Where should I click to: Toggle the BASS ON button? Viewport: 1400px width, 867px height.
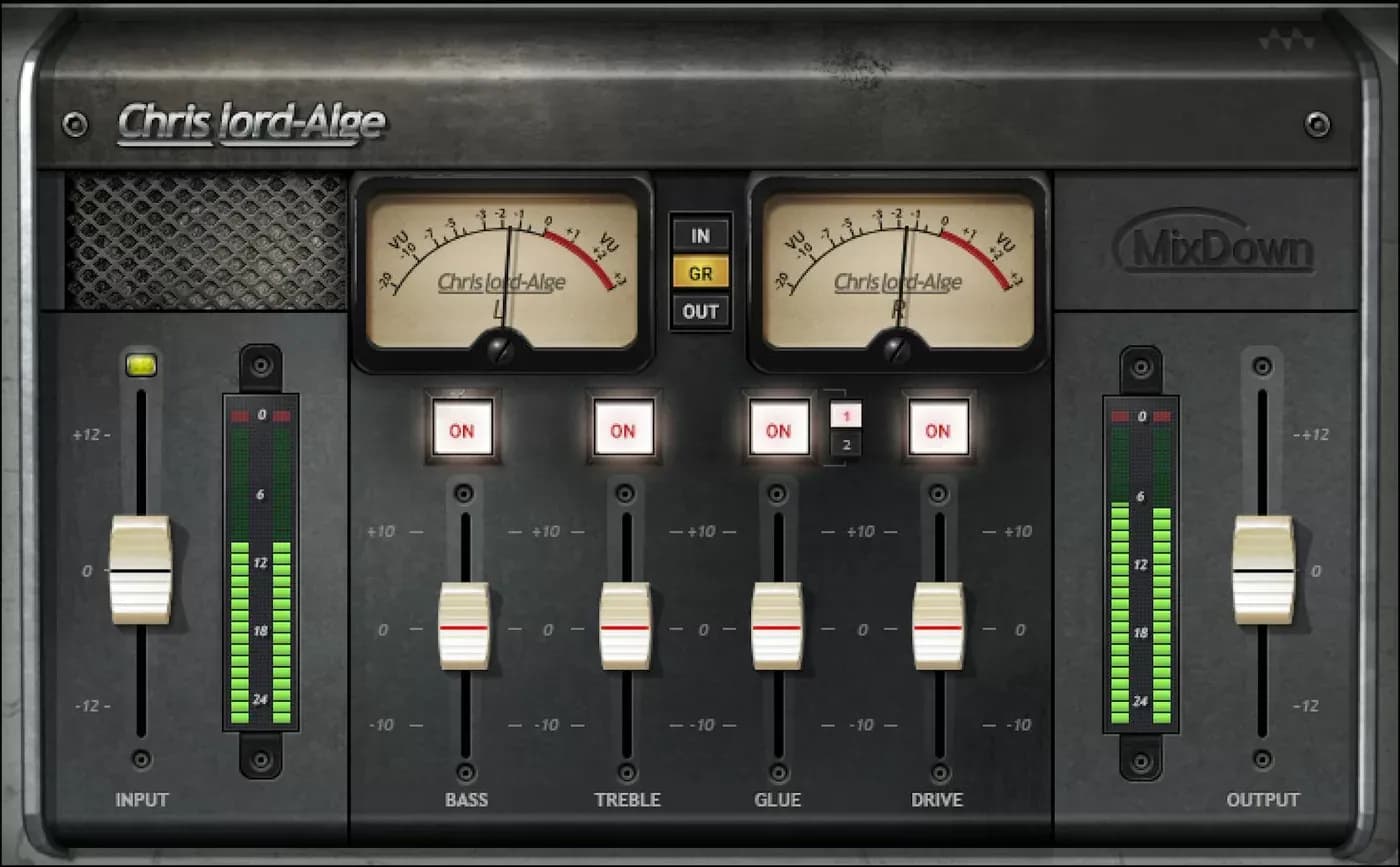[x=462, y=428]
